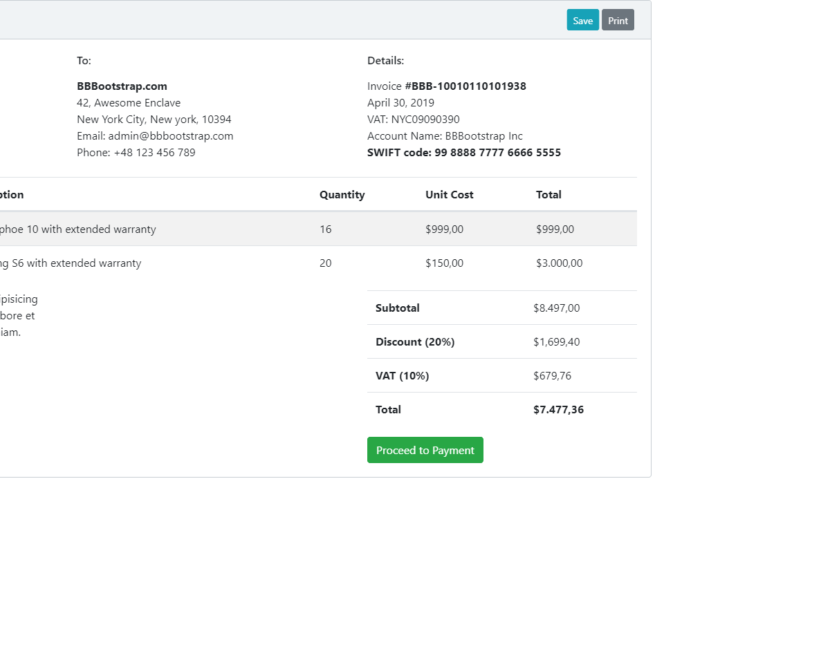Click the Total column header
830x658 pixels.
(x=548, y=195)
